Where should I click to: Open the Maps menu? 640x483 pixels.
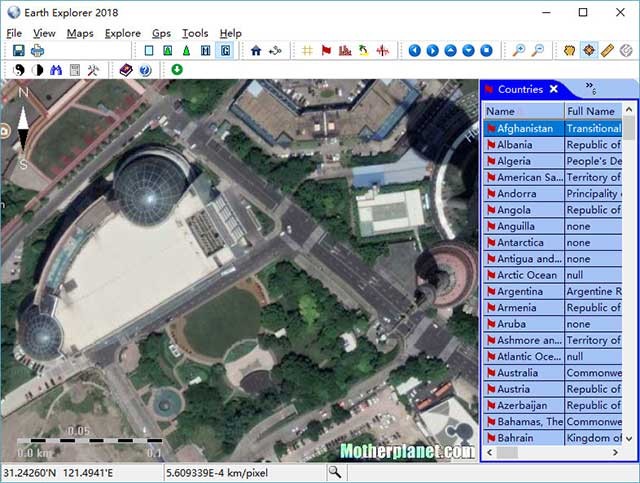80,33
